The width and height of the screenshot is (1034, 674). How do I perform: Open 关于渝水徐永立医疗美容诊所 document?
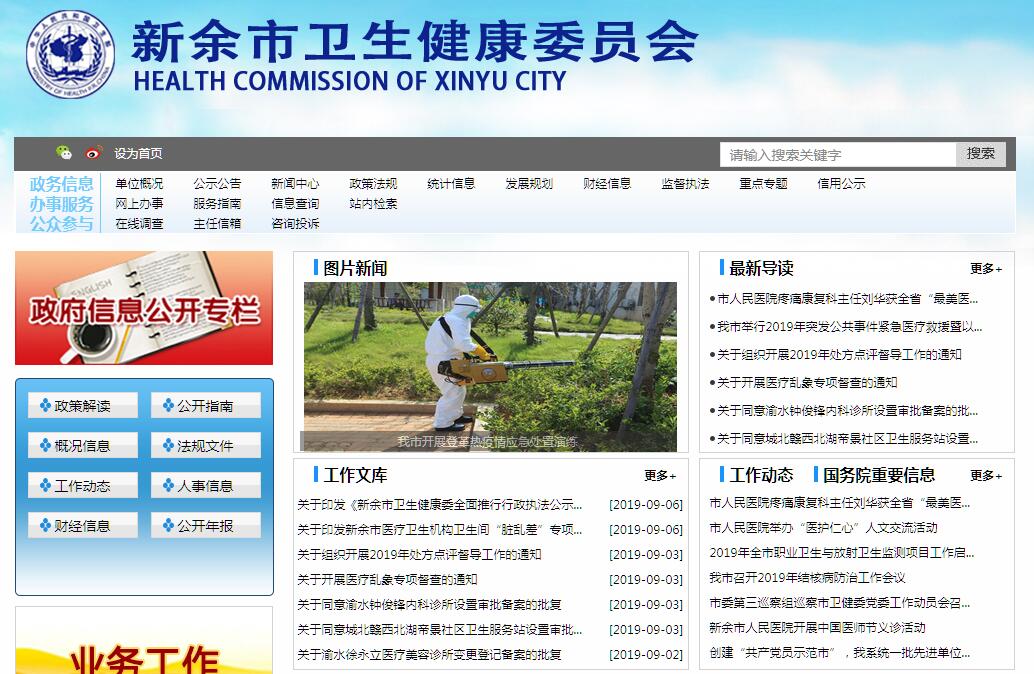click(429, 655)
